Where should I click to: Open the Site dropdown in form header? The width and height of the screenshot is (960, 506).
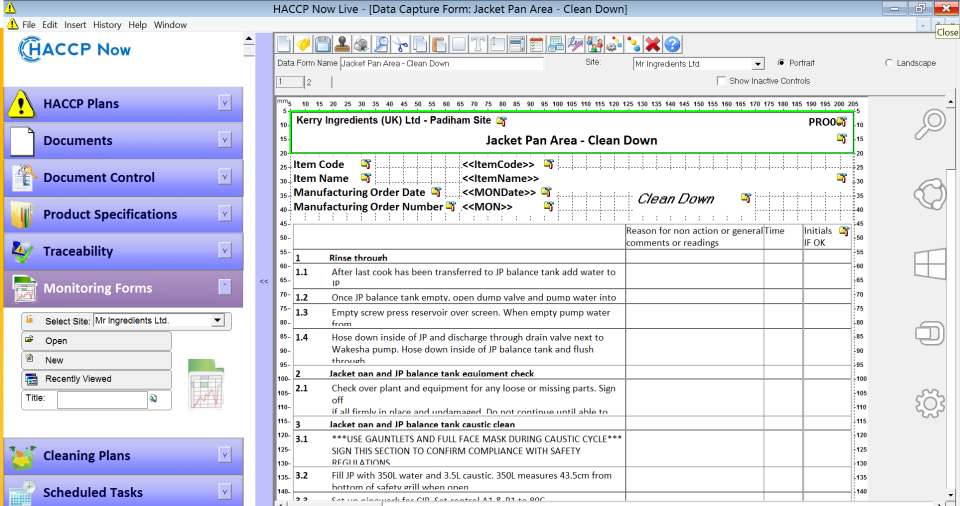coord(758,64)
